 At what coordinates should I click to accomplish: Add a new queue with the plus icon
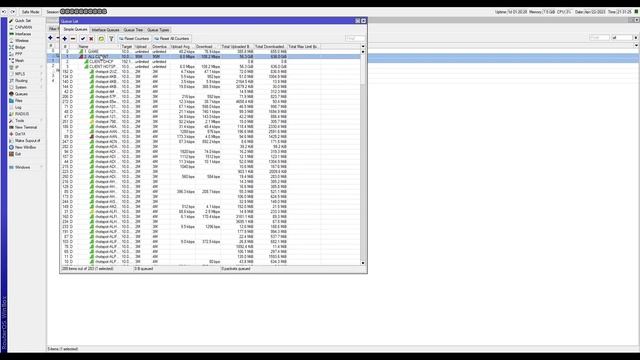point(64,39)
